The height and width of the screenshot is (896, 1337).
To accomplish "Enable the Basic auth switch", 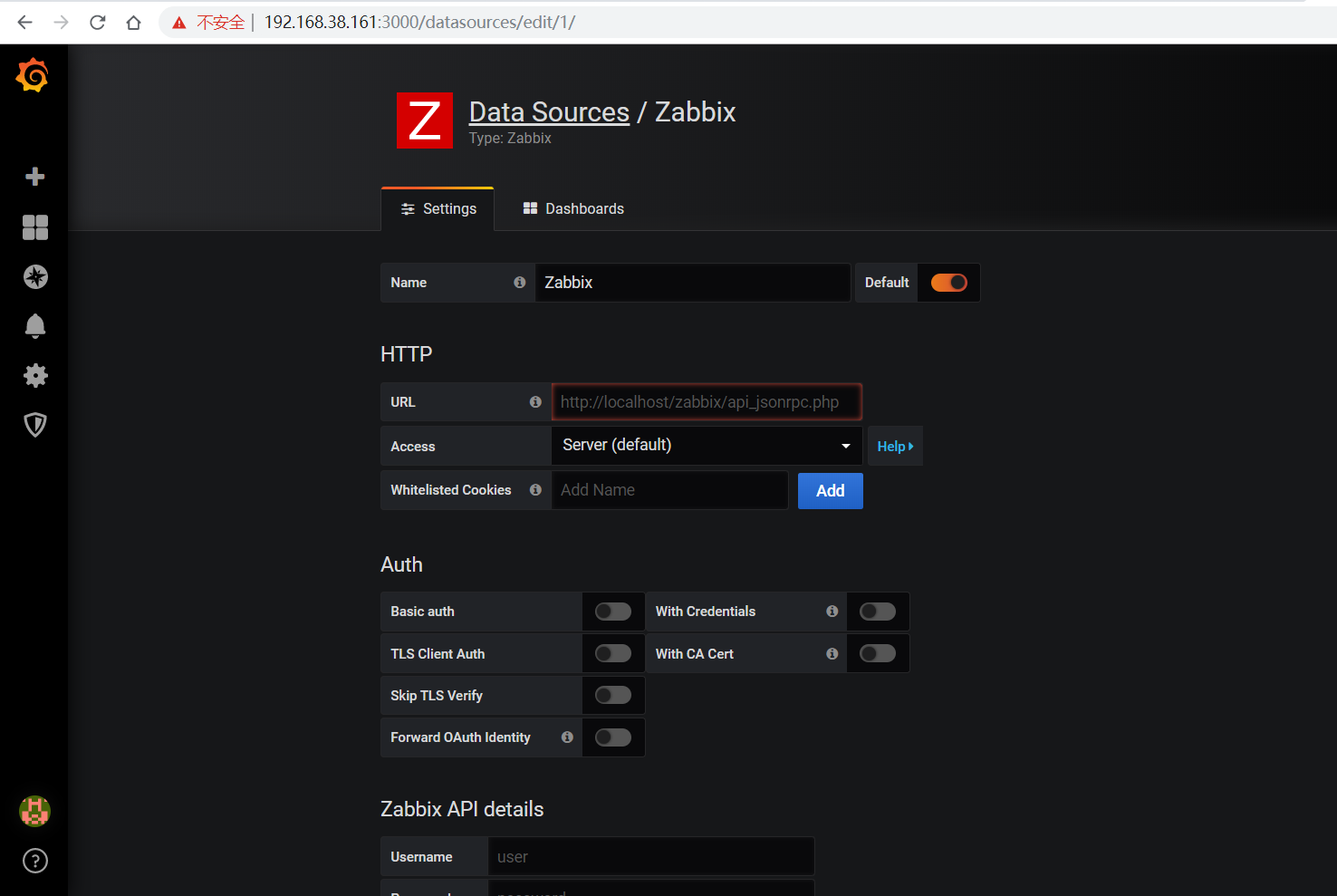I will [x=613, y=612].
